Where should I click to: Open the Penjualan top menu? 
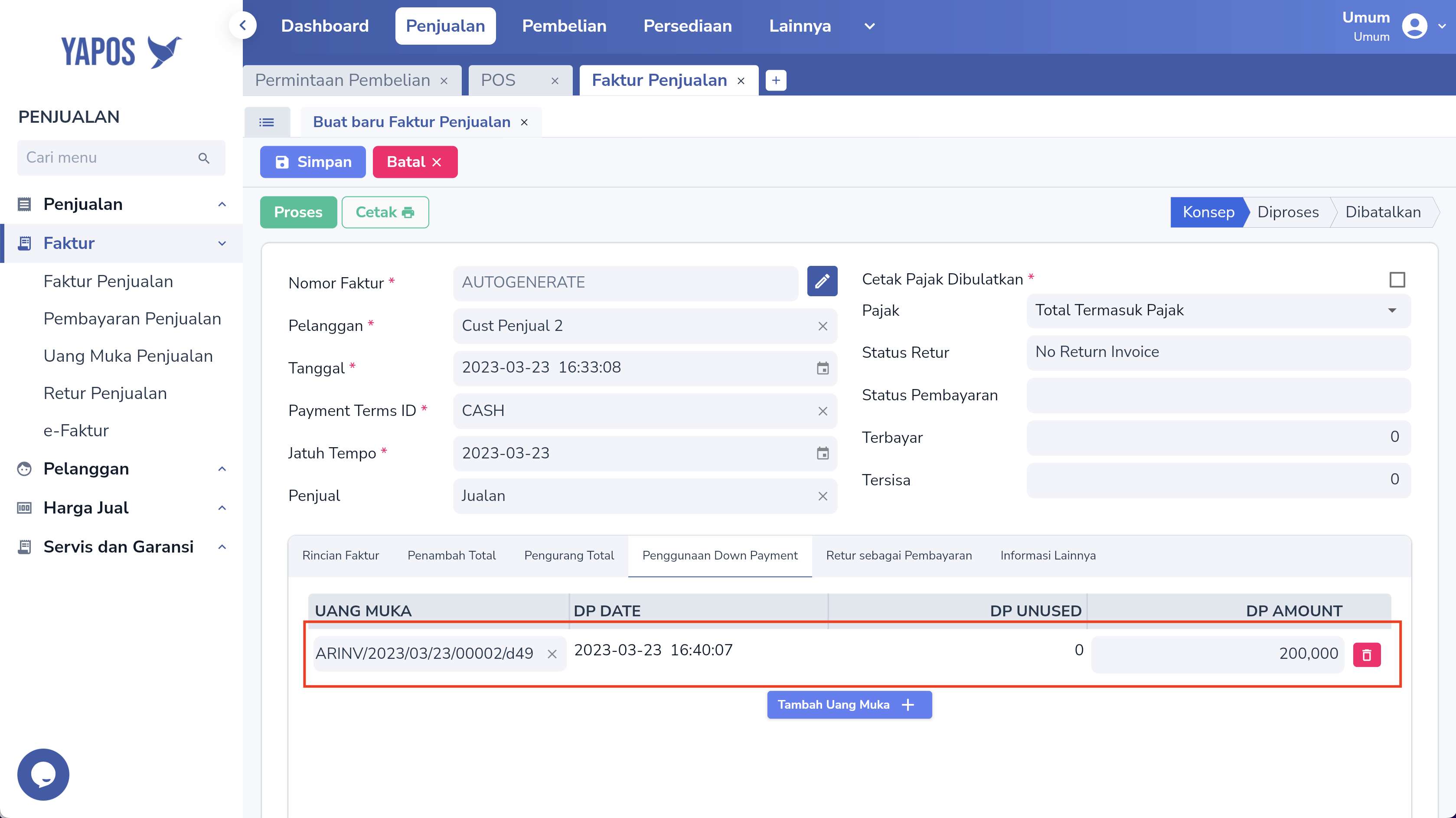click(445, 26)
